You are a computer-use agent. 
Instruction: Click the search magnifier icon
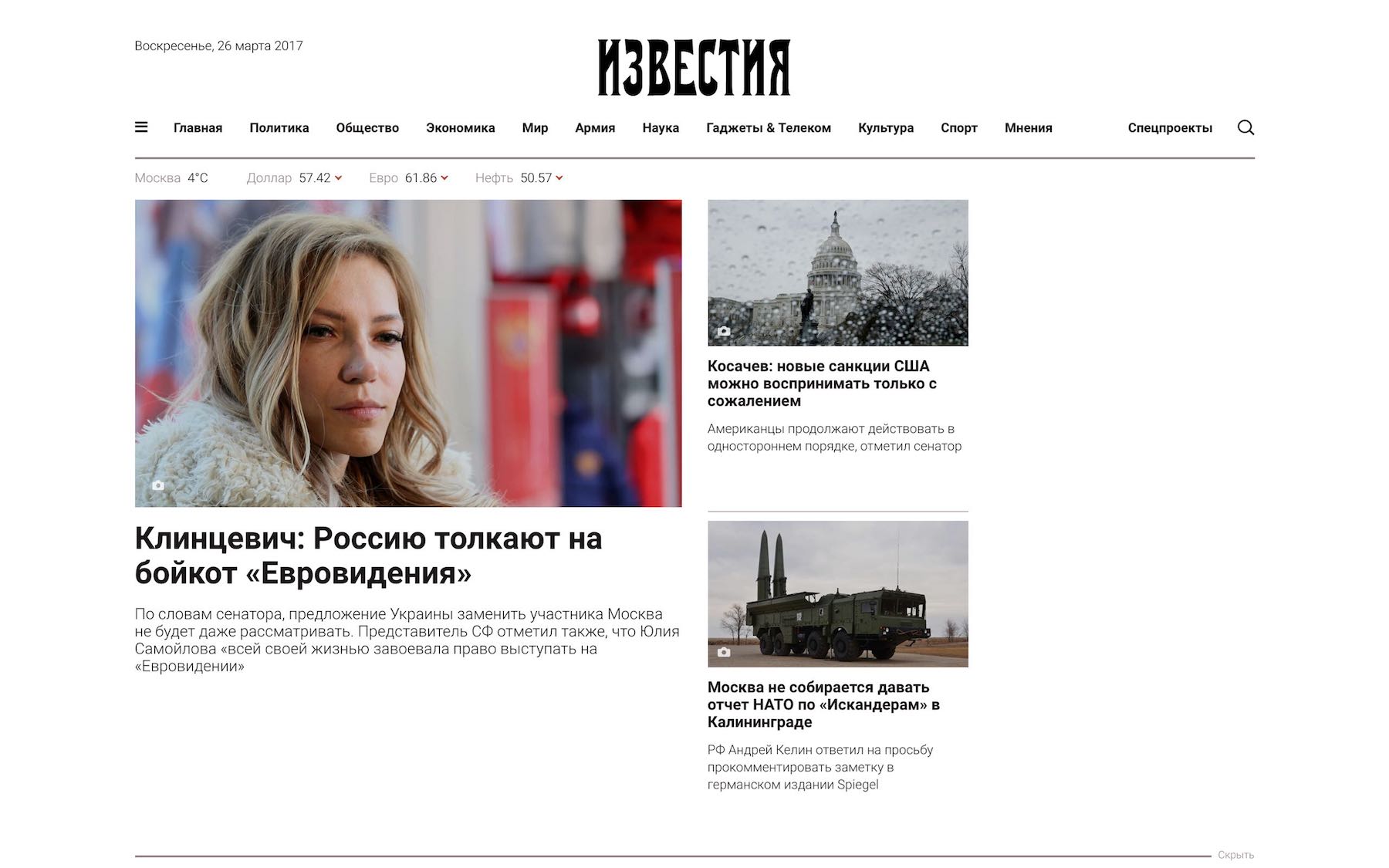point(1245,127)
